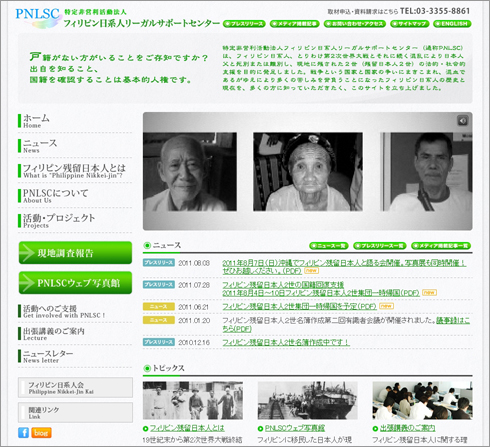Click the プレスリリース tag dated 2010.12.16
Screen dimensions: 490x447
point(159,342)
